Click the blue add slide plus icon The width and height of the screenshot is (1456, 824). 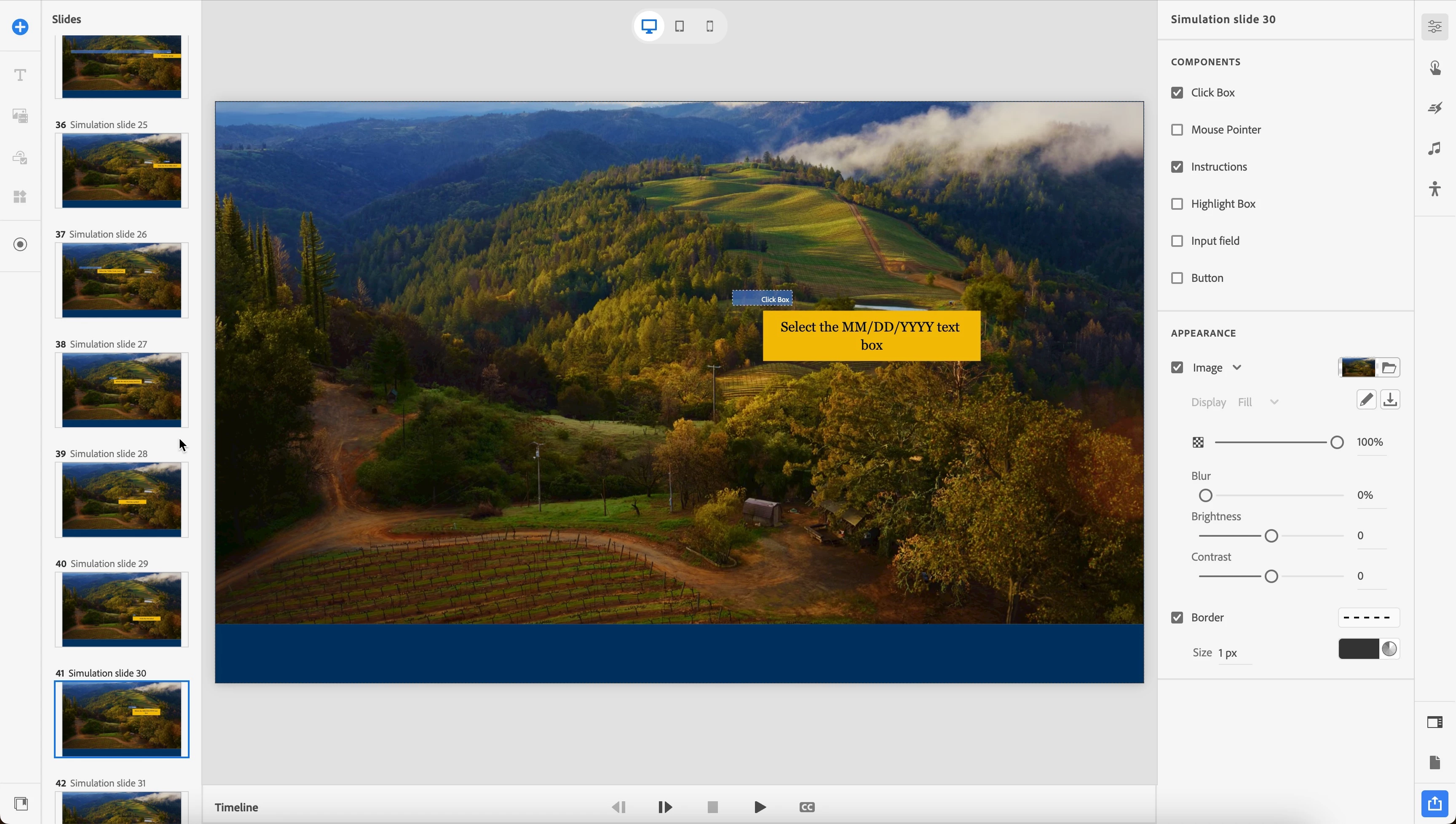(20, 27)
